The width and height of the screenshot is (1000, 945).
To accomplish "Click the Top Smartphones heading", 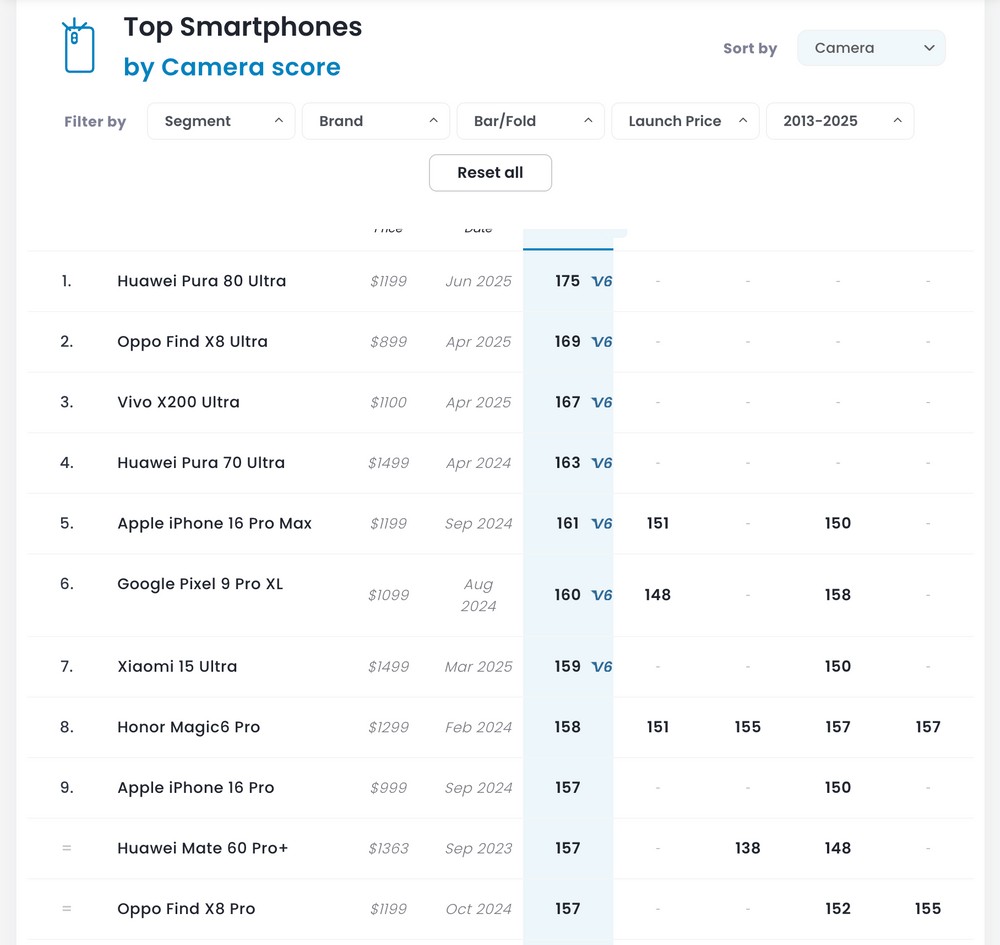I will (x=243, y=27).
